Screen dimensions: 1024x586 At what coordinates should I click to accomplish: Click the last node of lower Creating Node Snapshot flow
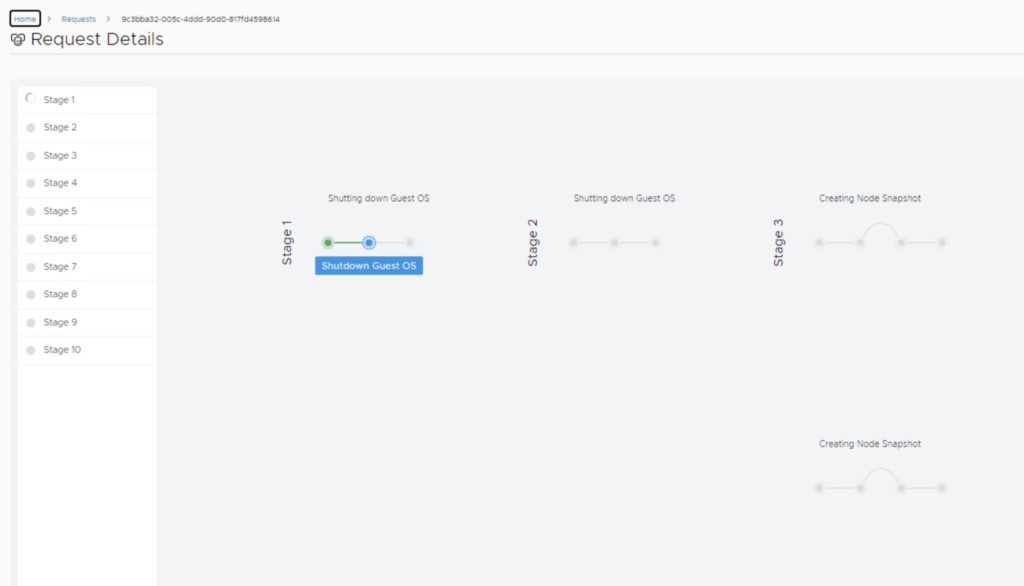[942, 488]
